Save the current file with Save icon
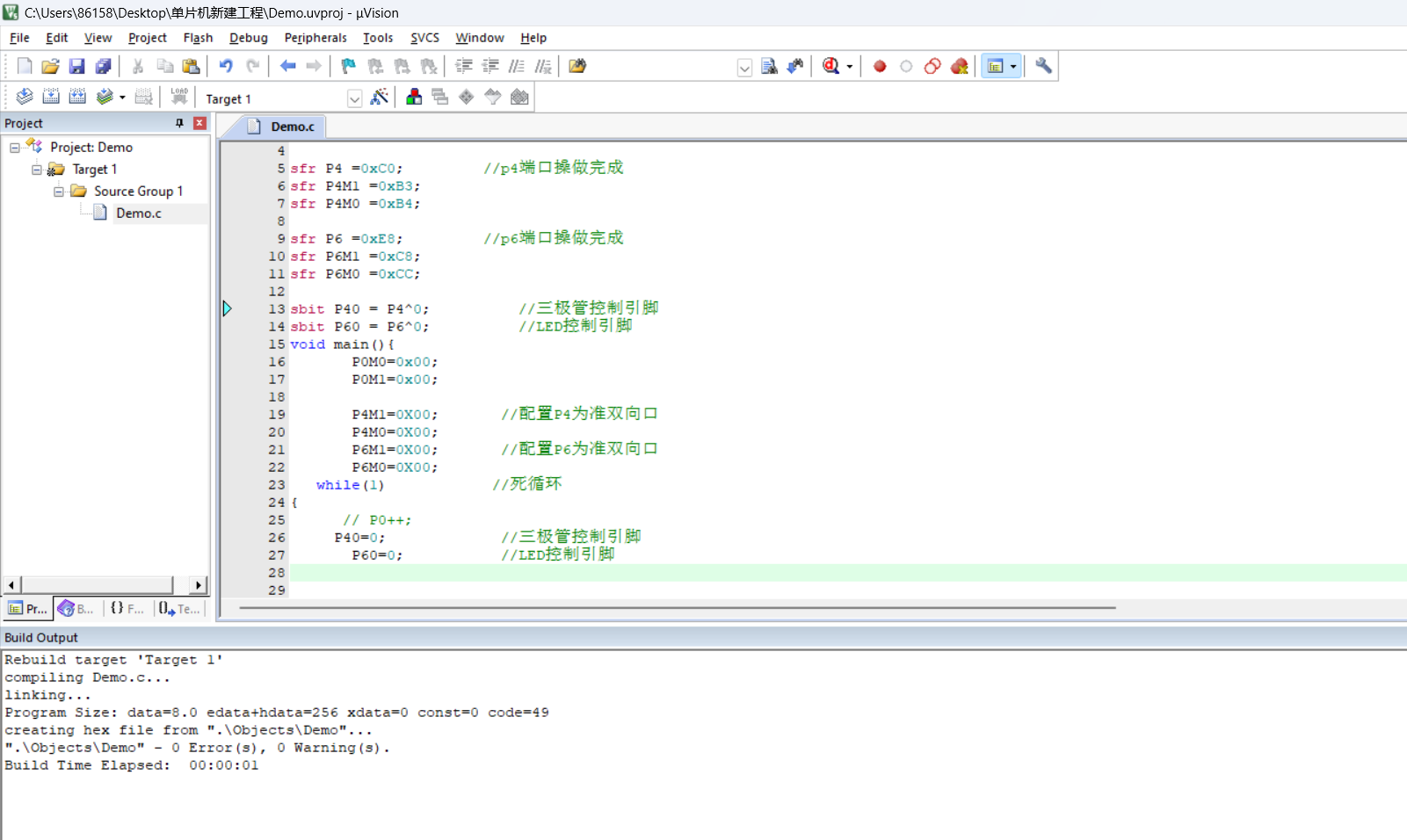The image size is (1407, 840). [x=77, y=66]
